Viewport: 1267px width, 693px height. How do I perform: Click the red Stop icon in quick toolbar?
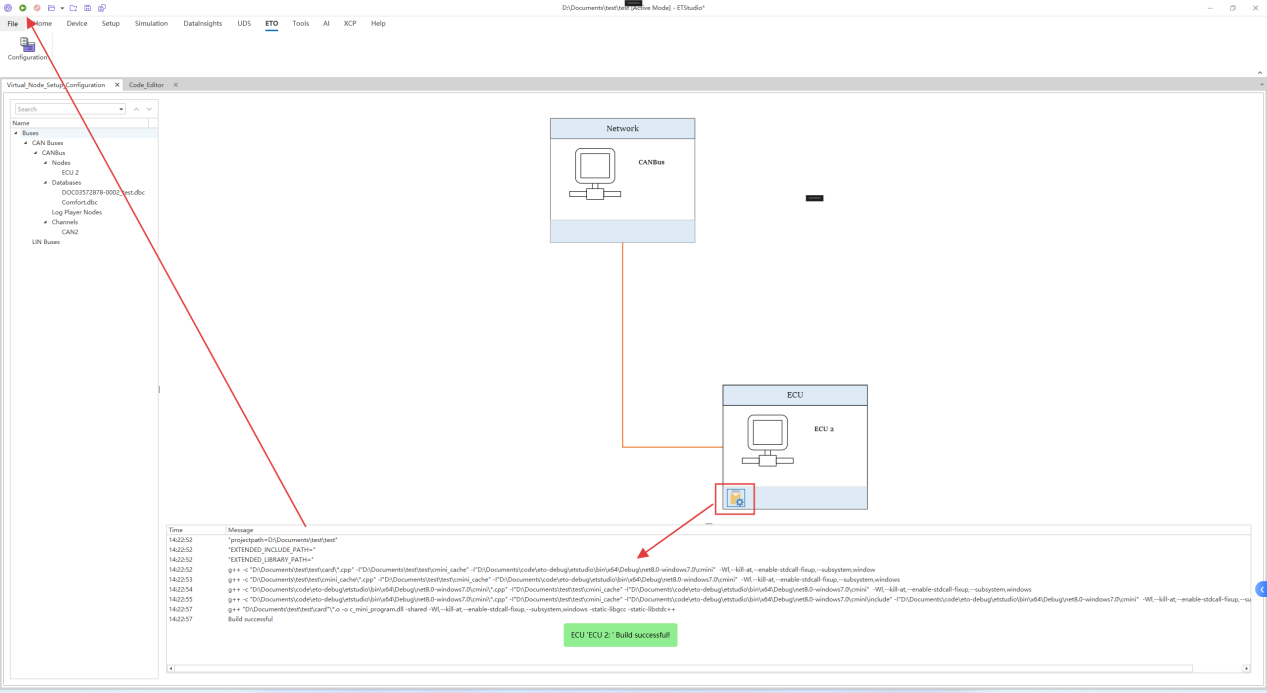point(37,8)
